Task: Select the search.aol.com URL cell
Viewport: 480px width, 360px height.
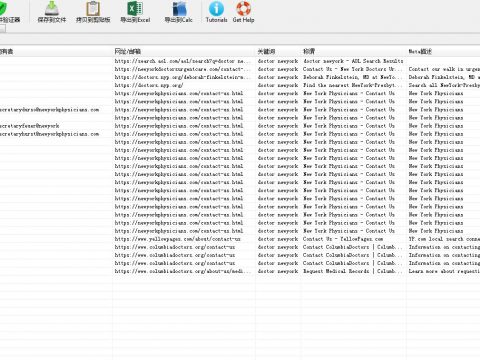Action: pos(182,61)
